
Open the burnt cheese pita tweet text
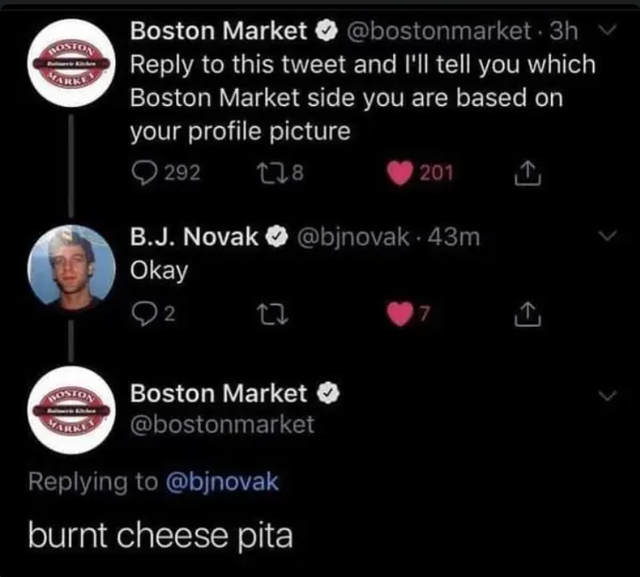click(x=160, y=534)
